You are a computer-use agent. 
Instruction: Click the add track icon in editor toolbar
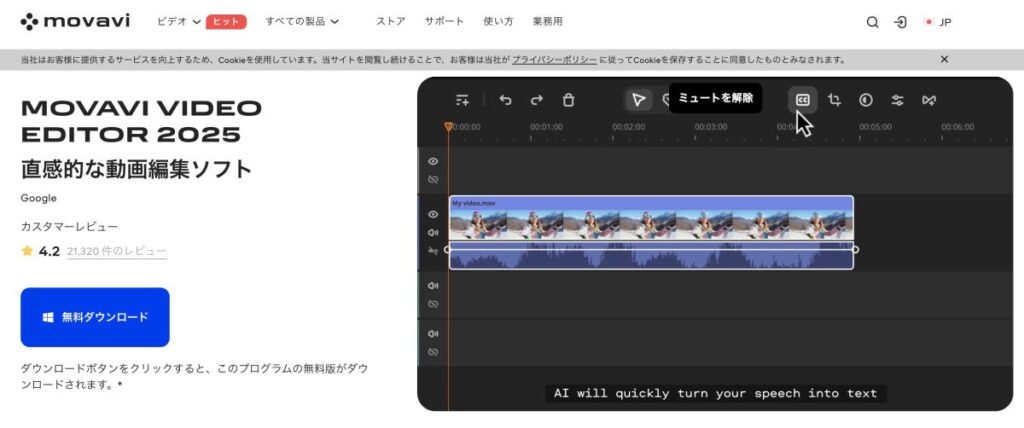coord(462,100)
